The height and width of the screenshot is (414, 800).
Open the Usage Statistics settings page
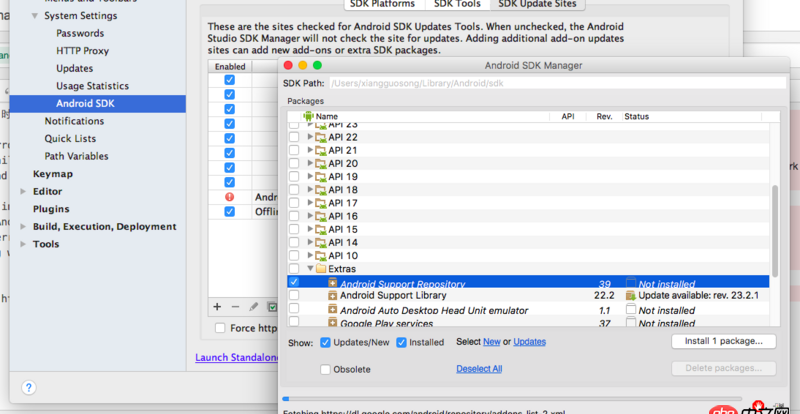point(92,86)
